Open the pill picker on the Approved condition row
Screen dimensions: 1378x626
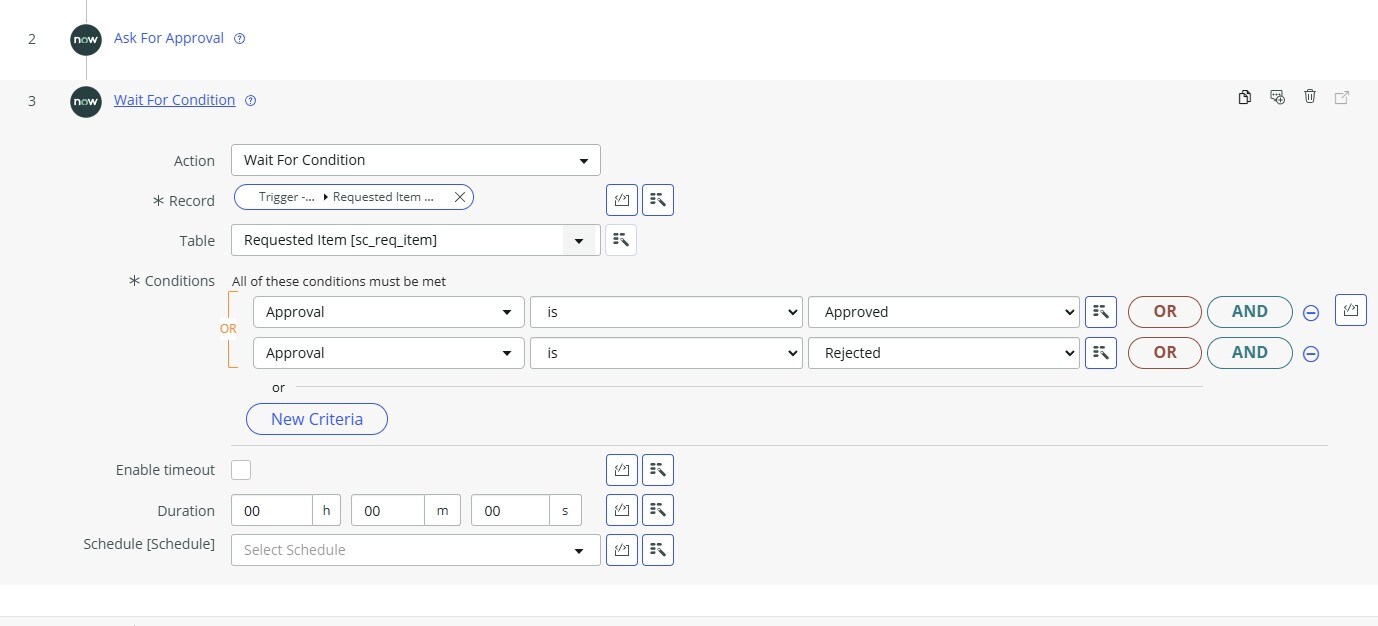[1100, 311]
